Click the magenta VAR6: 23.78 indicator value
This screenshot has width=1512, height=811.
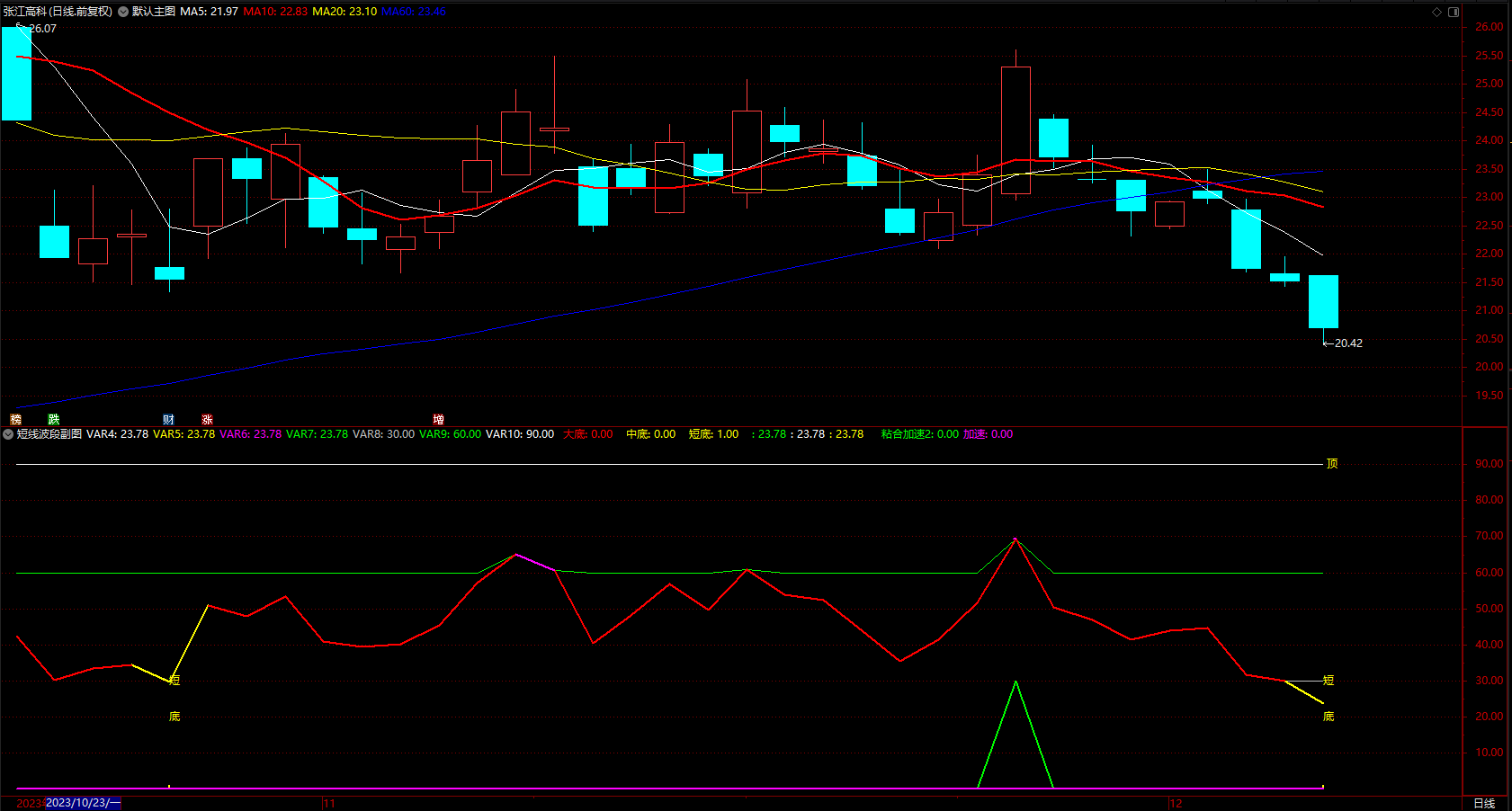click(x=251, y=434)
